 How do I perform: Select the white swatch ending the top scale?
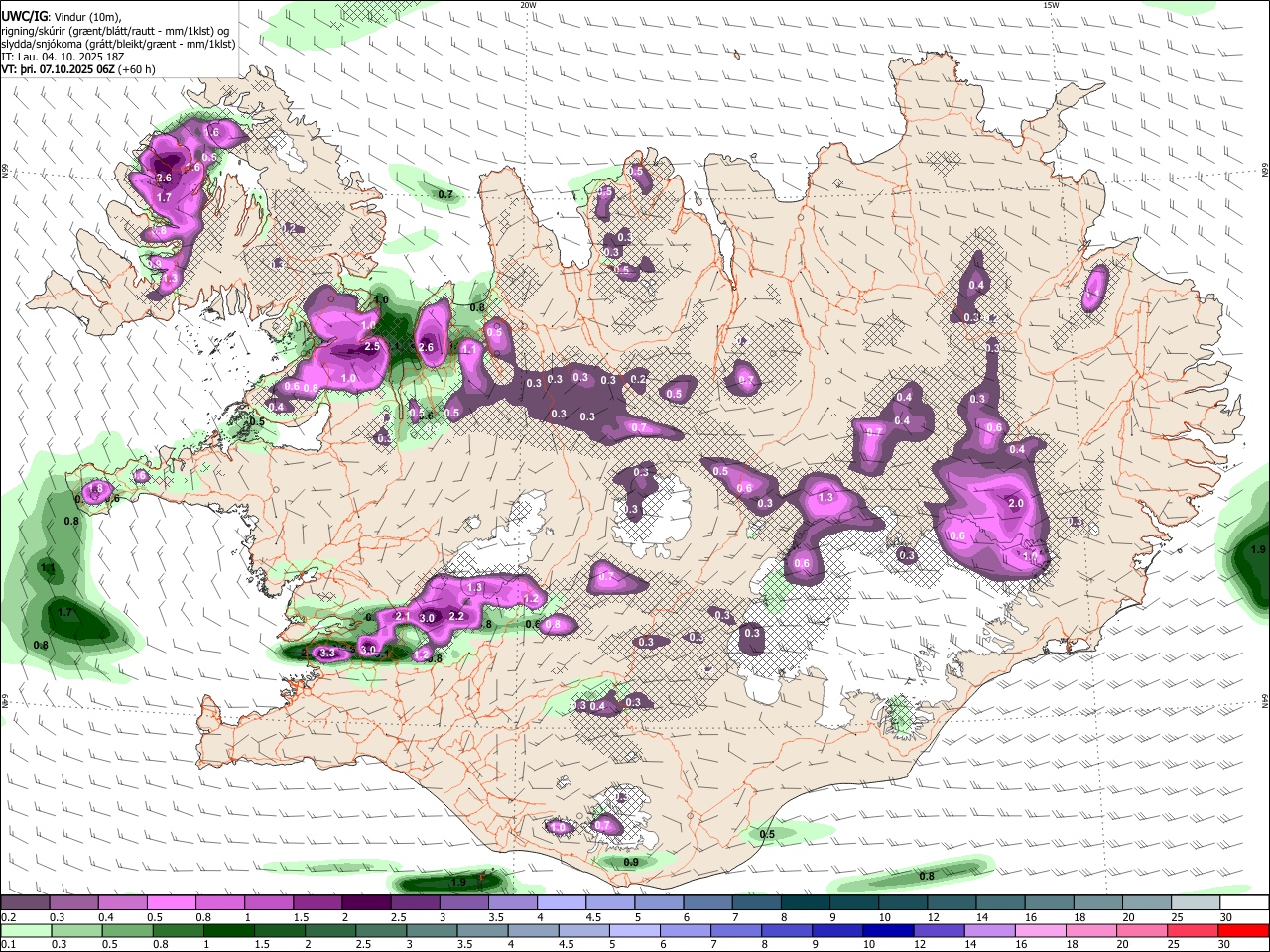point(1245,902)
